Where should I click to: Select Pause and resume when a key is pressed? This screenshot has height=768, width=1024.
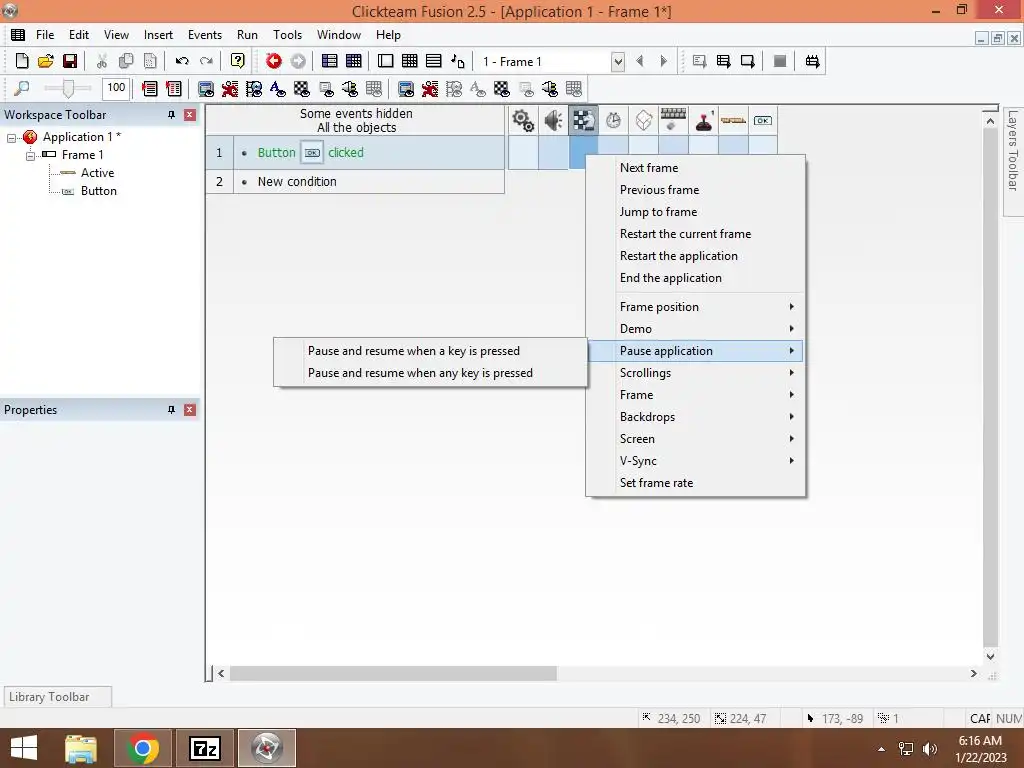coord(430,351)
